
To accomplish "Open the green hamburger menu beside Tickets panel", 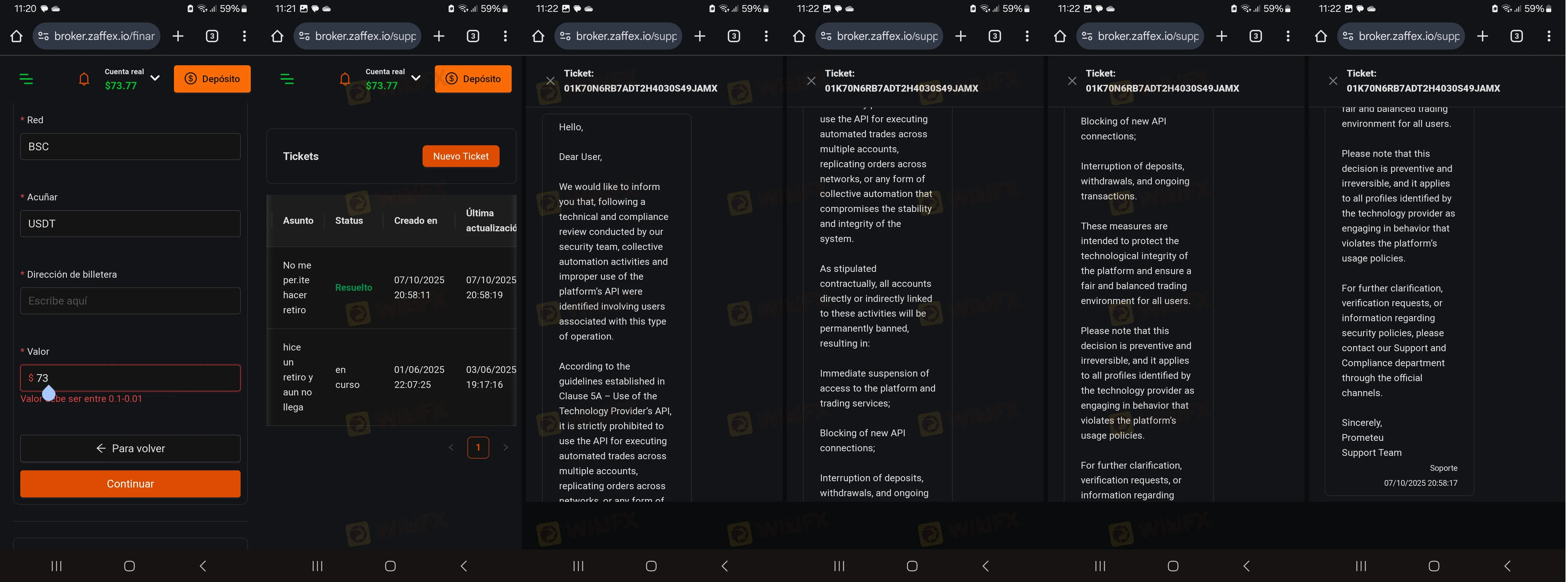I will coord(287,79).
